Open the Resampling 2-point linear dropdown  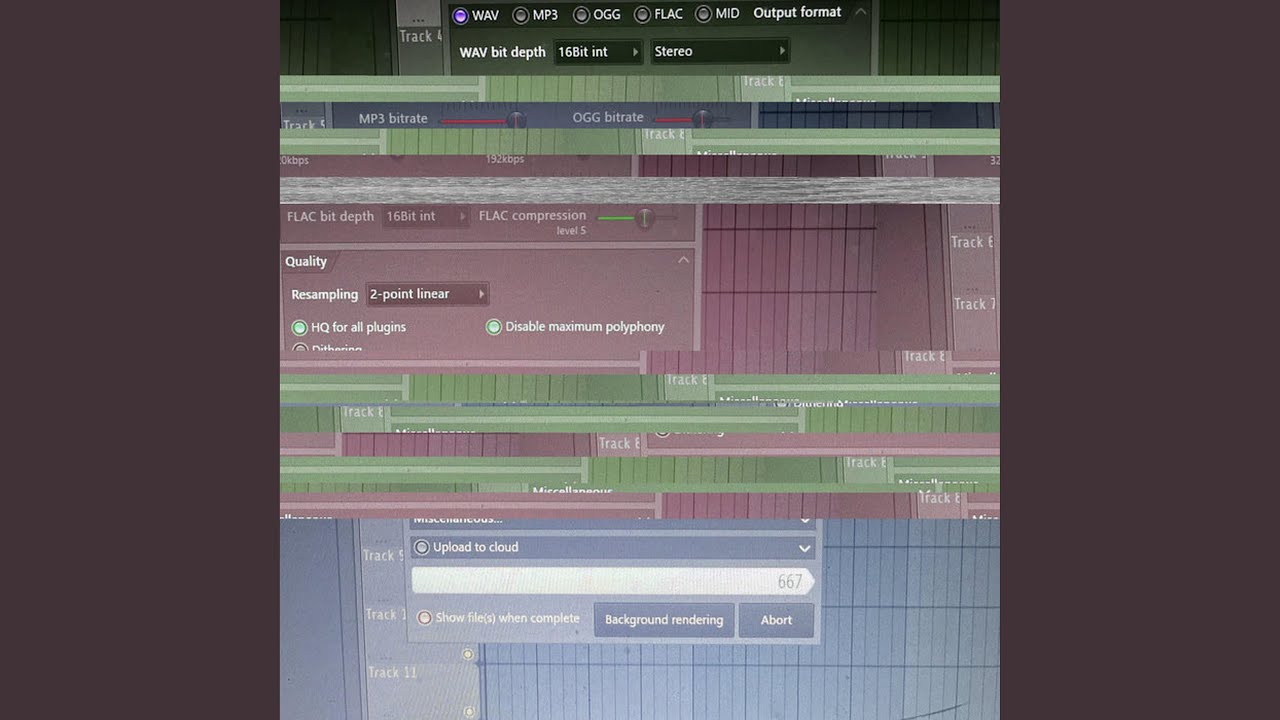coord(427,294)
